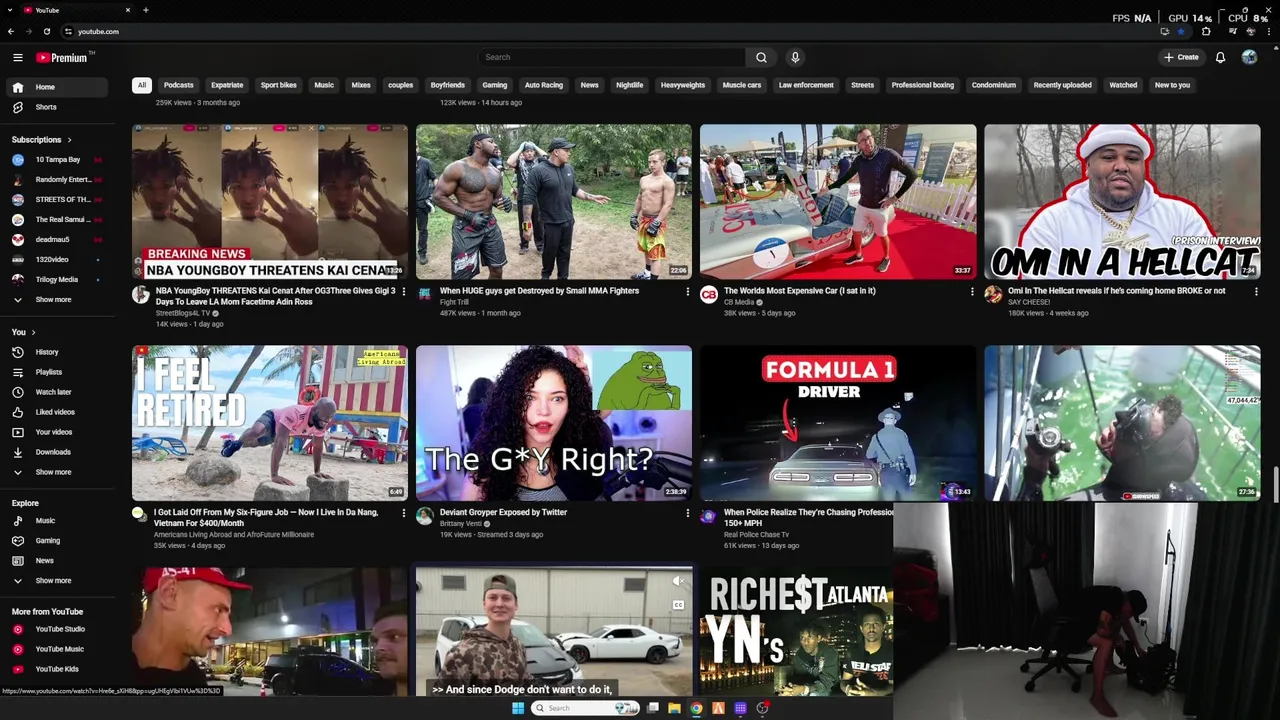This screenshot has height=720, width=1280.
Task: Select the New to you chip
Action: tap(1172, 85)
